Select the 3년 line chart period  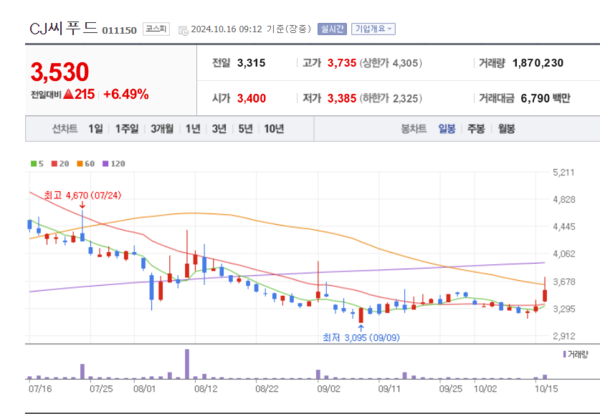[x=219, y=129]
